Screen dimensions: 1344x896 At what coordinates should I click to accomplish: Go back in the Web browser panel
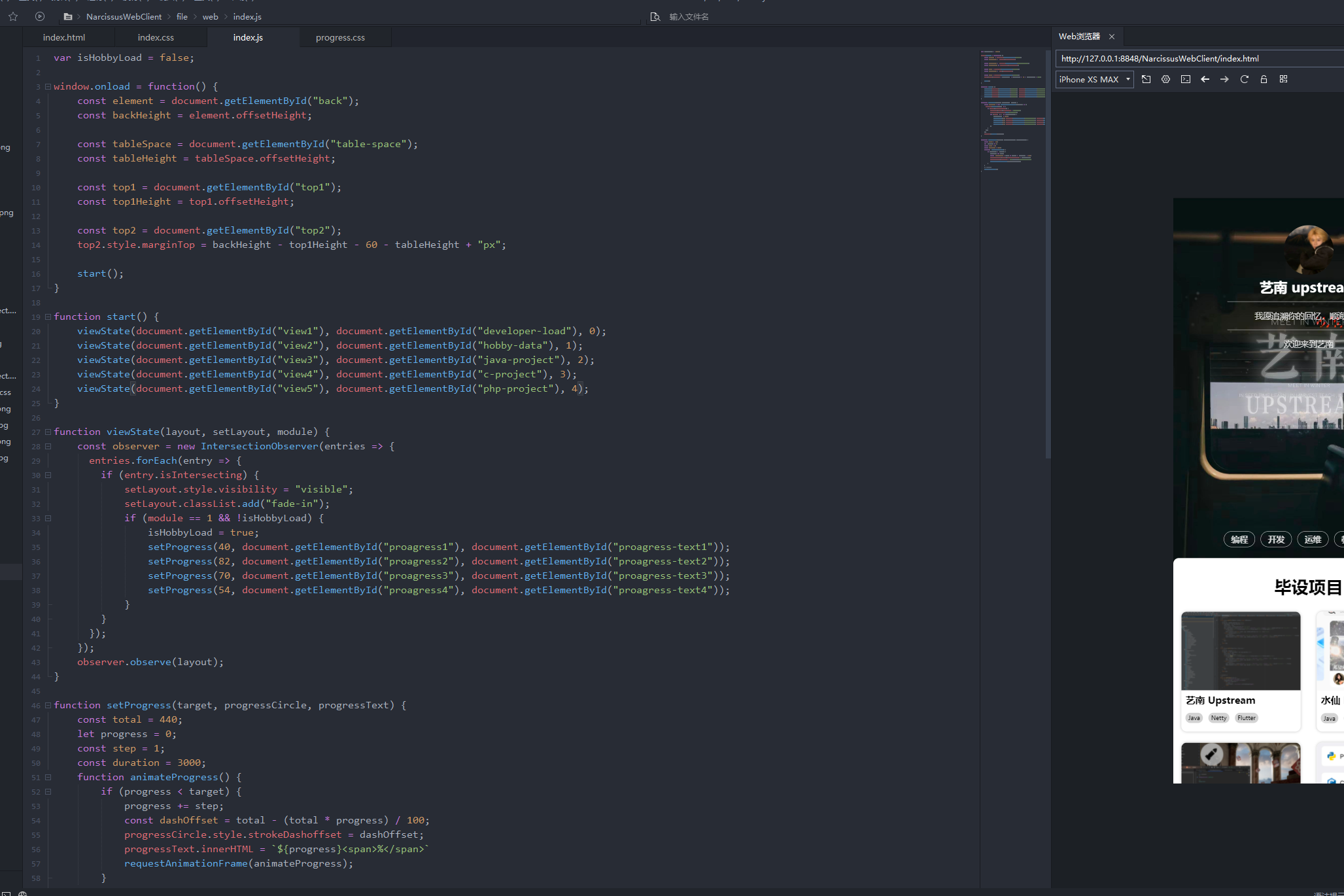(1205, 79)
